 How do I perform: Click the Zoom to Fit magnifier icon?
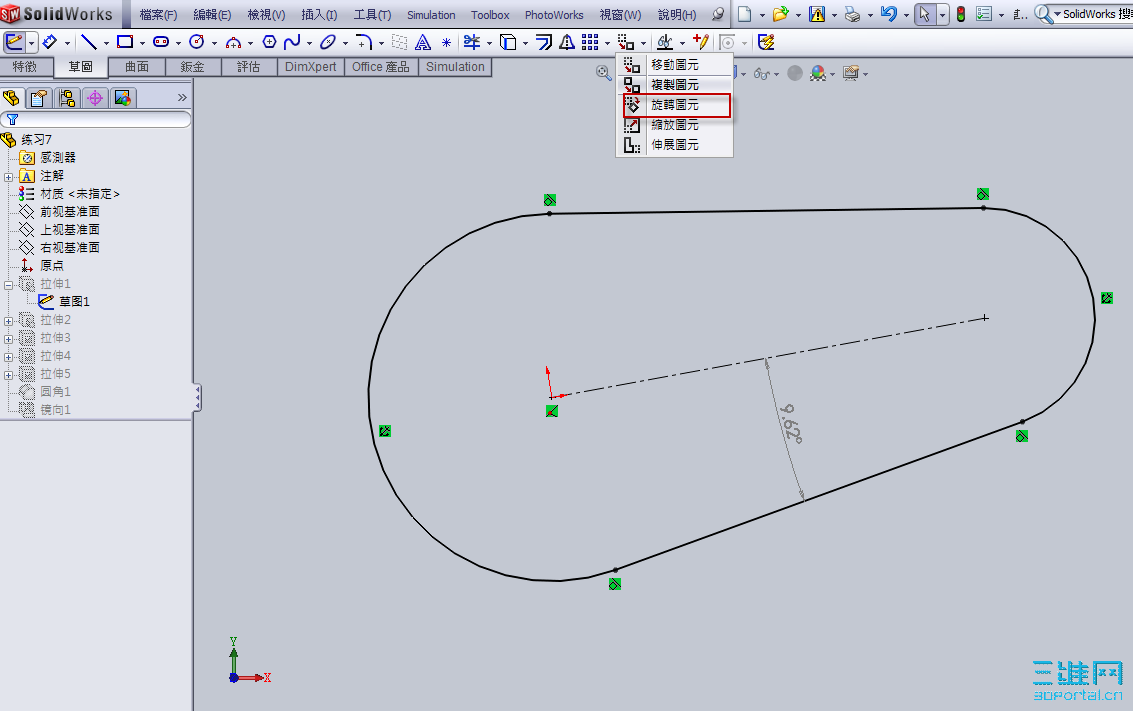point(603,73)
